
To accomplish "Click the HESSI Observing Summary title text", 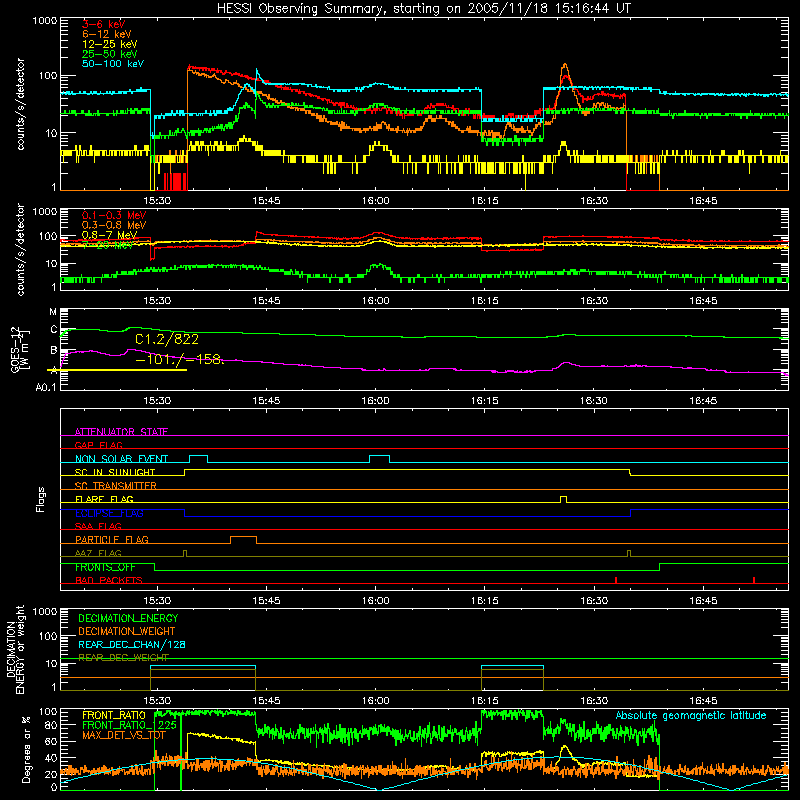I will click(423, 9).
